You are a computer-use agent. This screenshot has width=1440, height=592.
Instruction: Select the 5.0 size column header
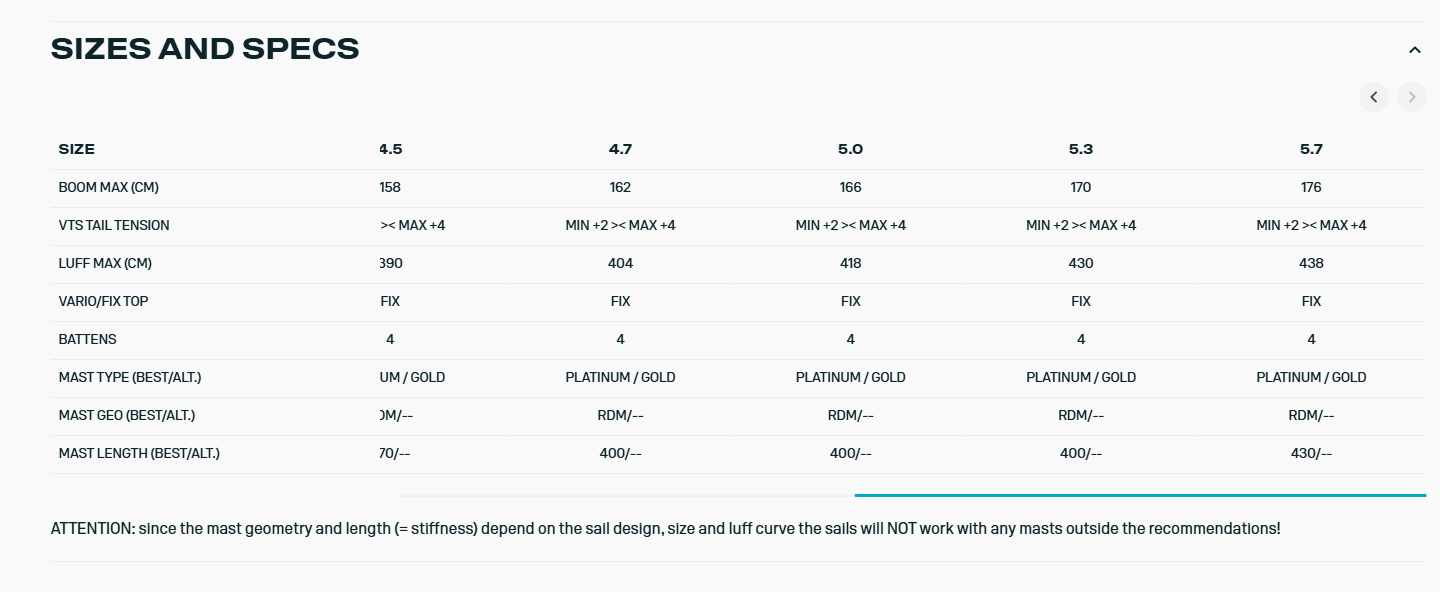pyautogui.click(x=850, y=149)
